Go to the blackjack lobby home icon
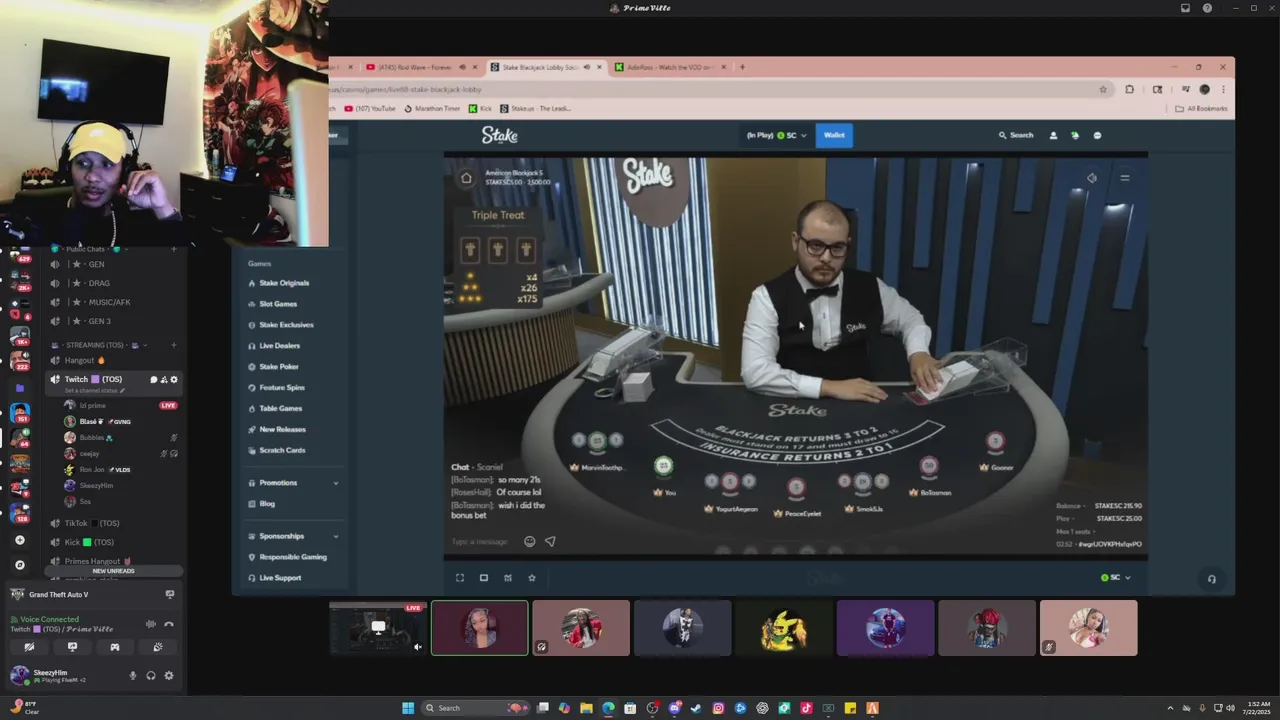Screen dimensions: 1280x720 point(466,178)
